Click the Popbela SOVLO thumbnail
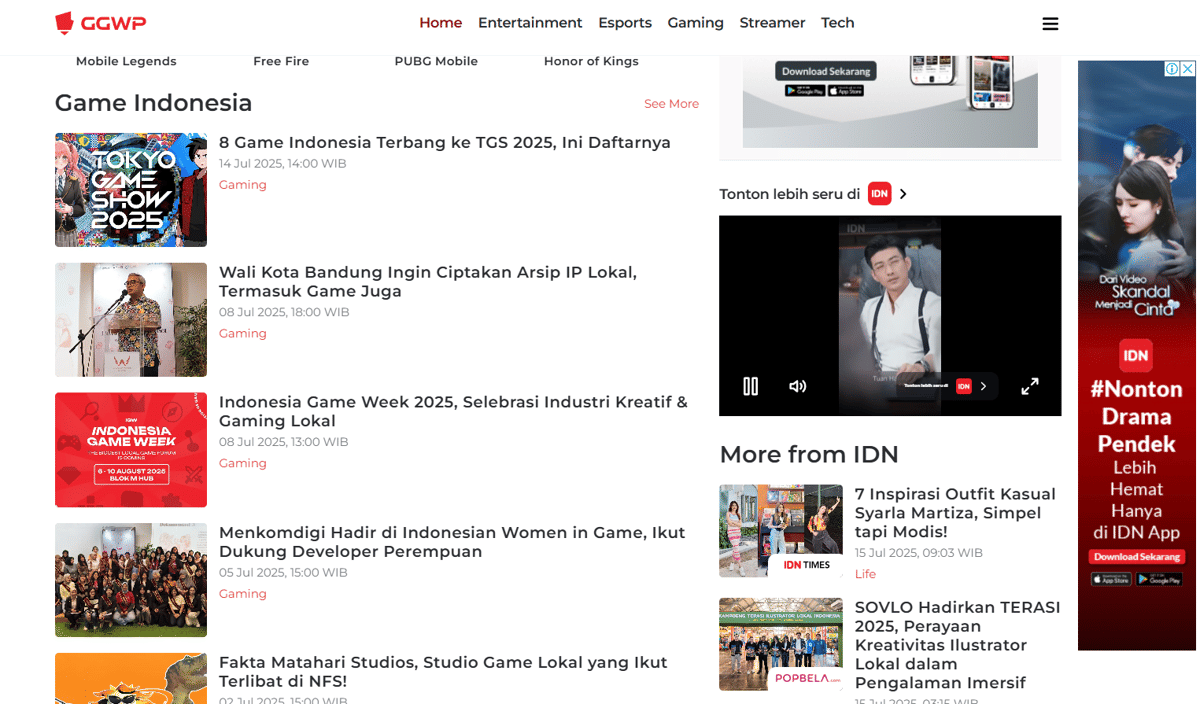 coord(781,644)
